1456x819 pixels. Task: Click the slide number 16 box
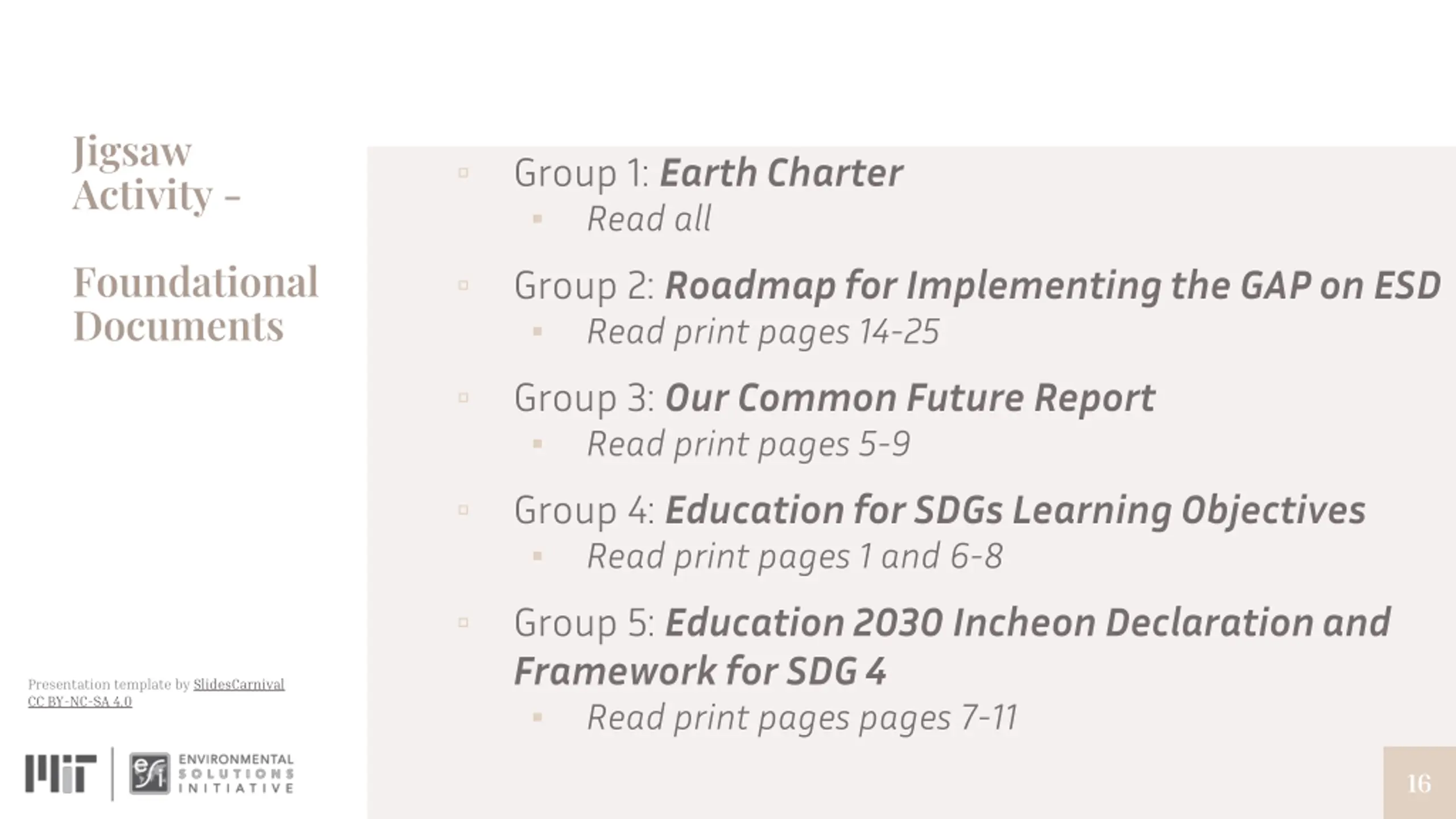point(1420,783)
